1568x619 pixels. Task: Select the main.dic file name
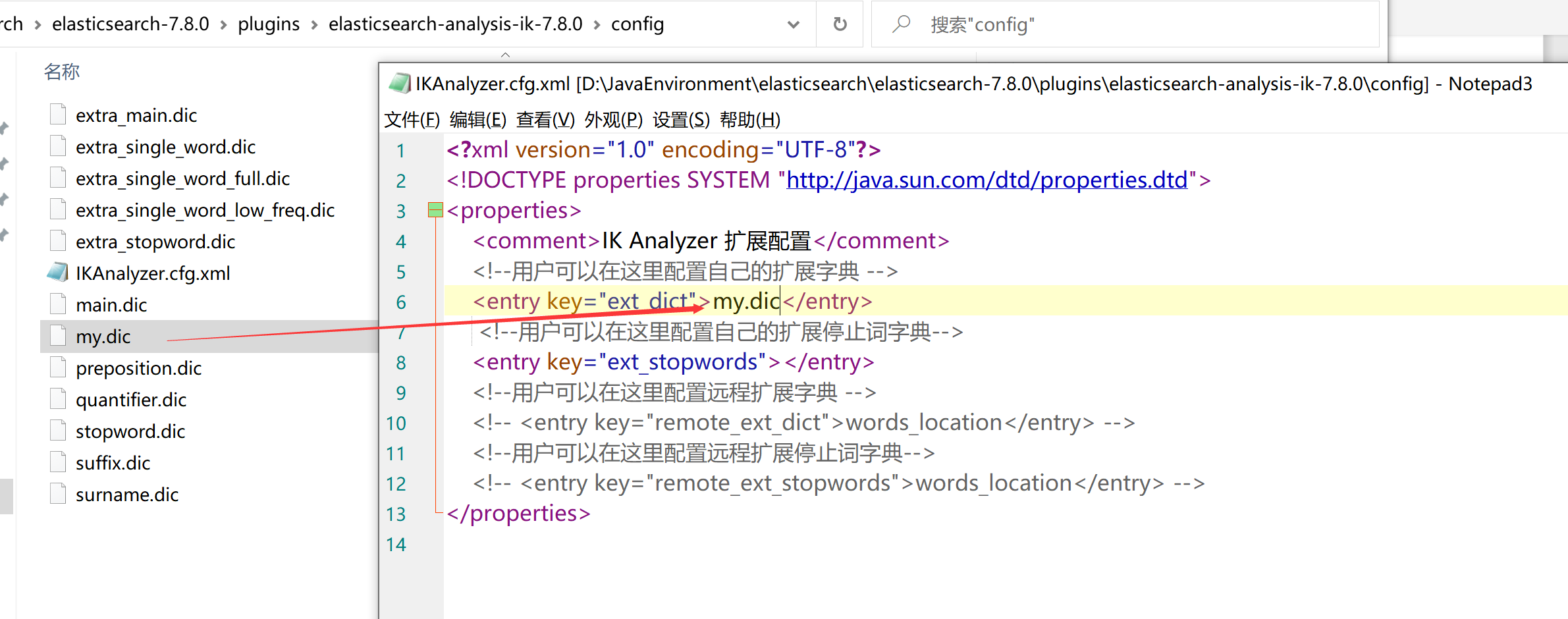coord(111,305)
